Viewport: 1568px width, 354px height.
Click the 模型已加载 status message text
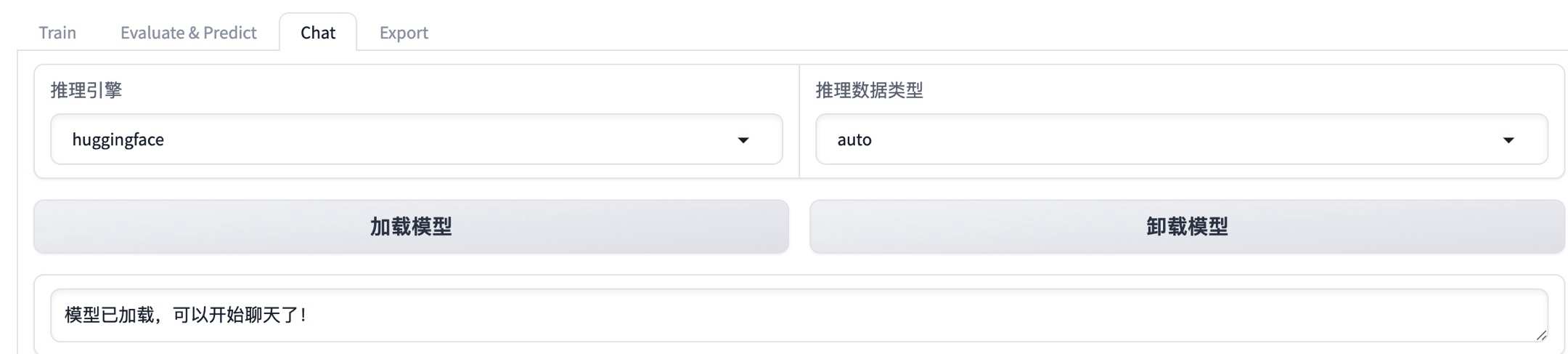click(x=185, y=315)
